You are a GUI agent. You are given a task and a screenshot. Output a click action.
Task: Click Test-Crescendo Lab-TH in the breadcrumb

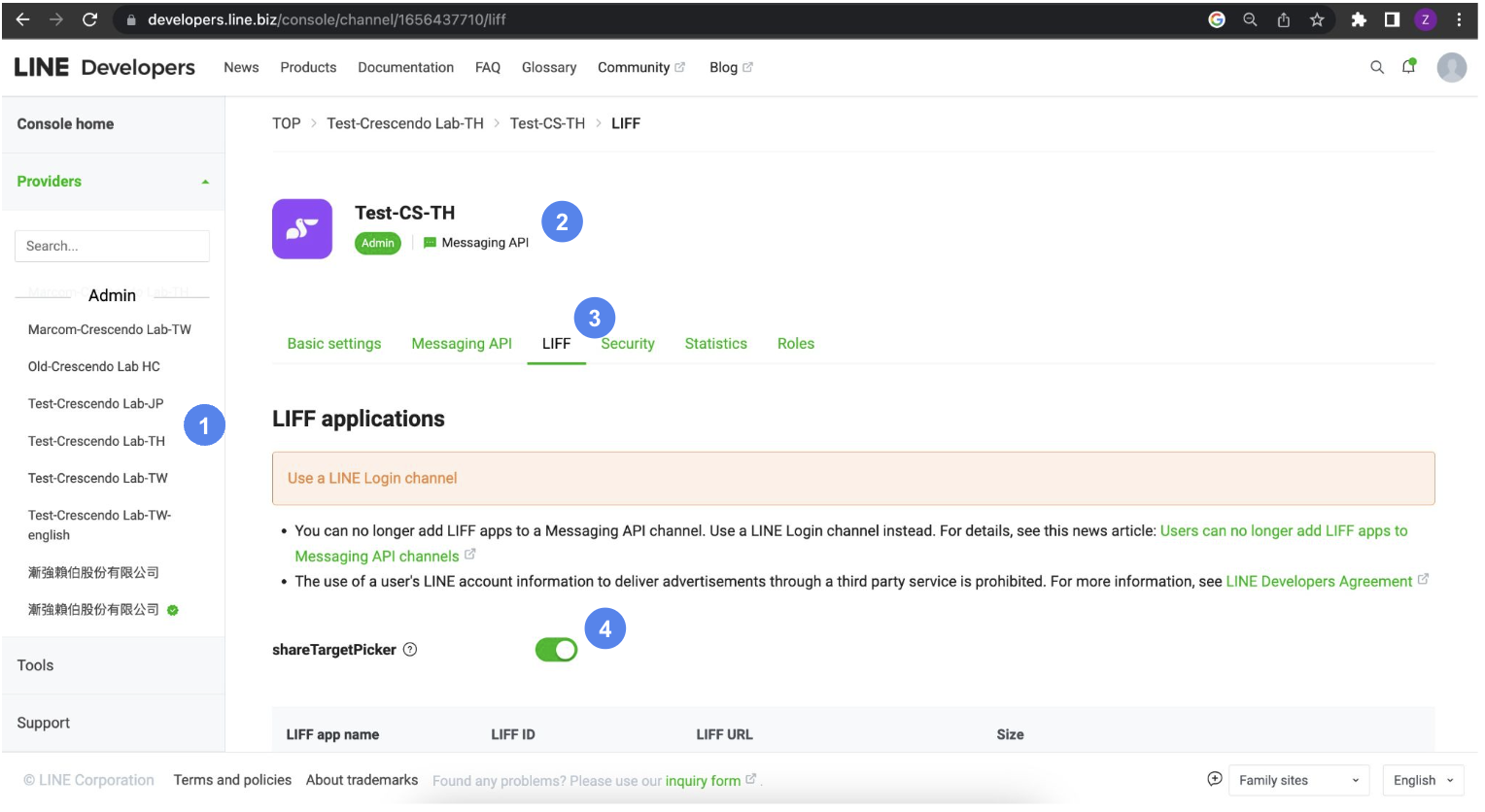coord(405,123)
